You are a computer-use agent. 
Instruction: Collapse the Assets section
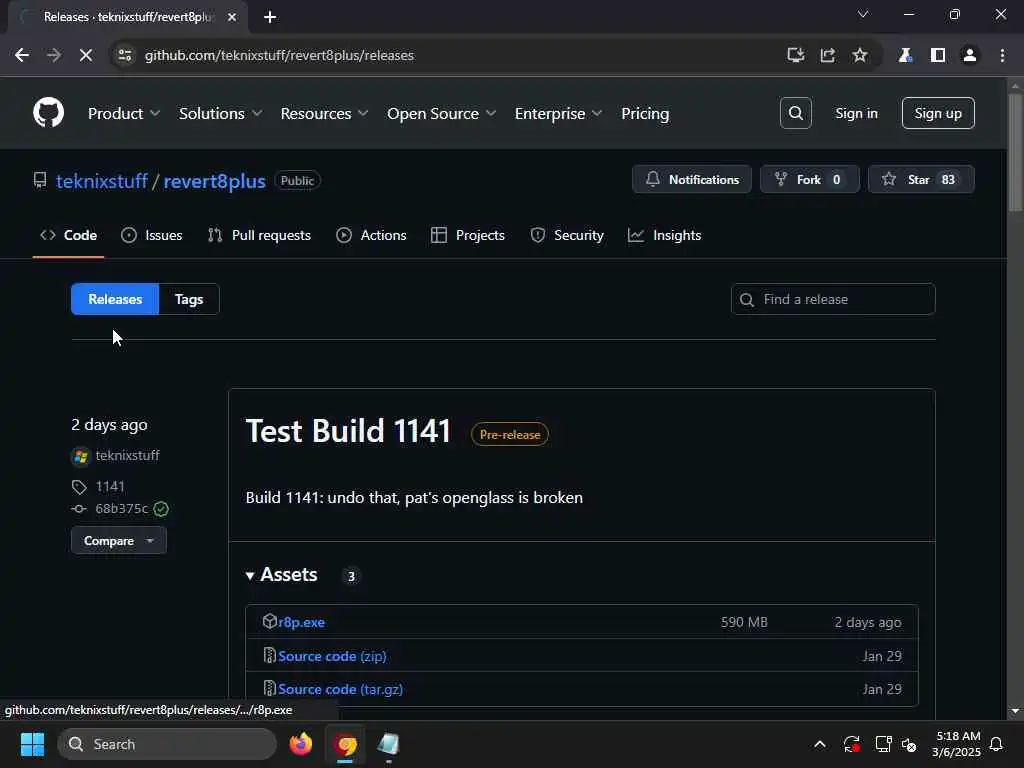point(282,575)
